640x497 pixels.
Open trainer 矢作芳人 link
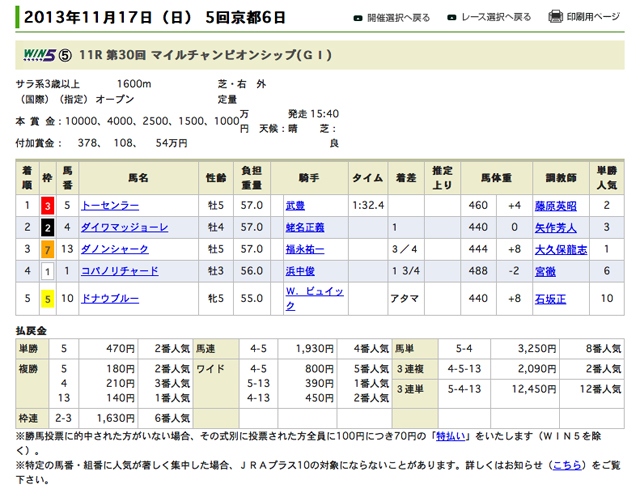click(x=556, y=228)
